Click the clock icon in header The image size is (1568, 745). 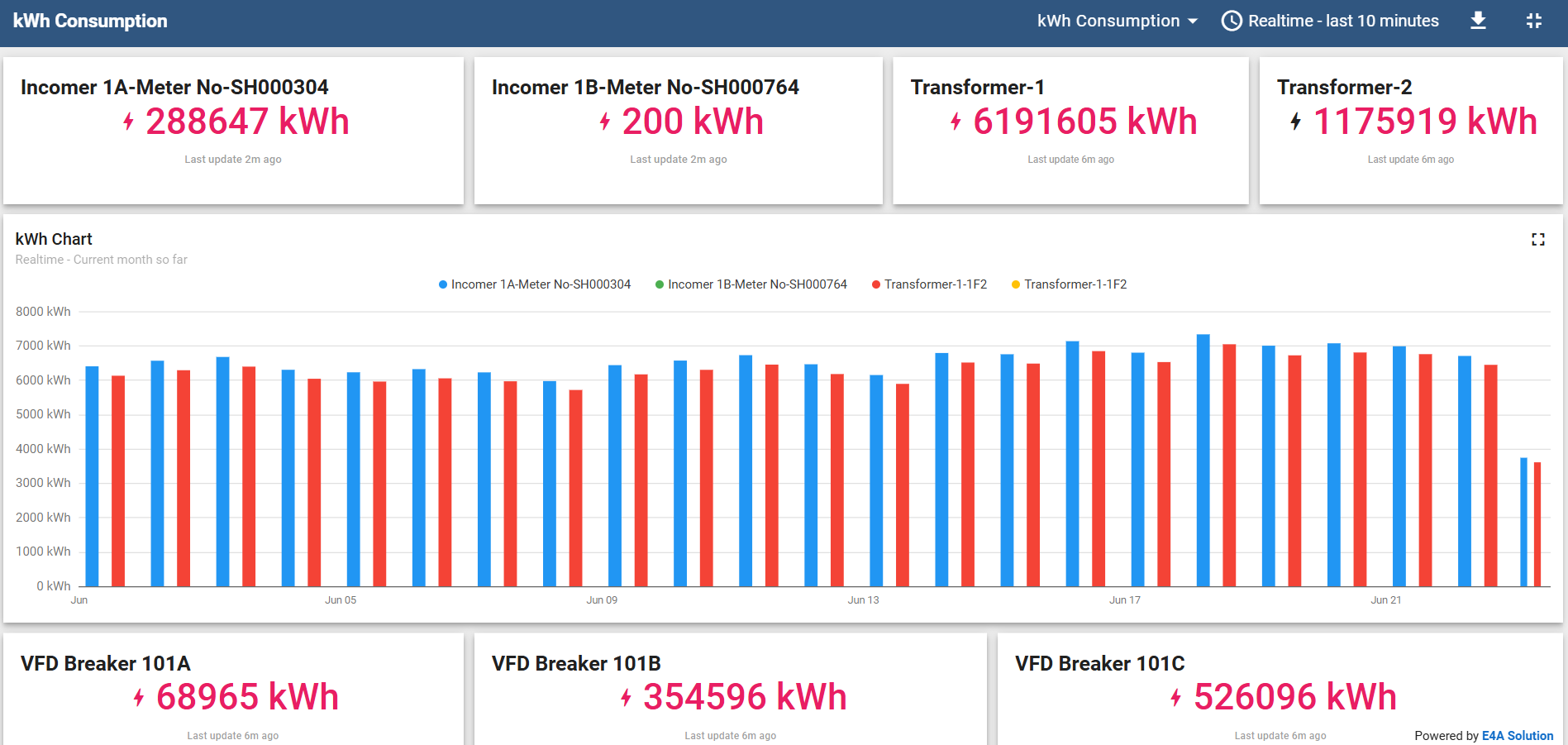click(1232, 21)
